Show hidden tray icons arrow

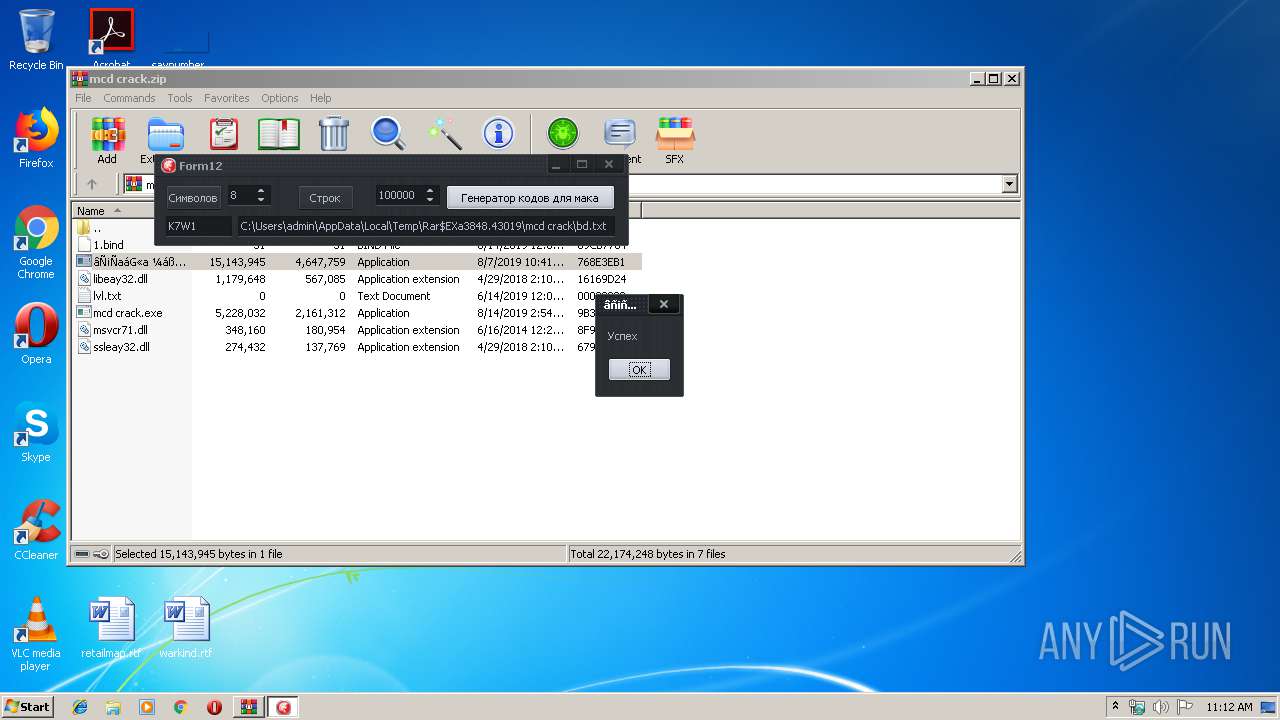pos(1115,706)
